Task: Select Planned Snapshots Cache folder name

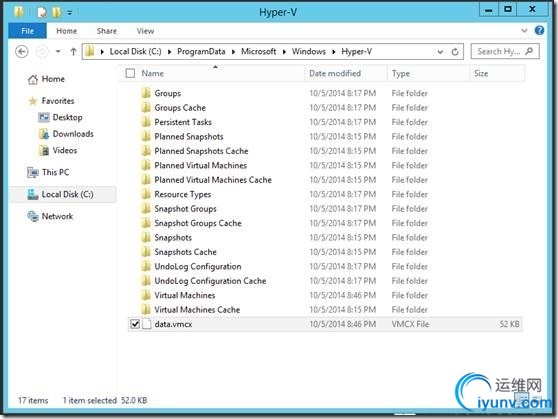Action: point(201,151)
